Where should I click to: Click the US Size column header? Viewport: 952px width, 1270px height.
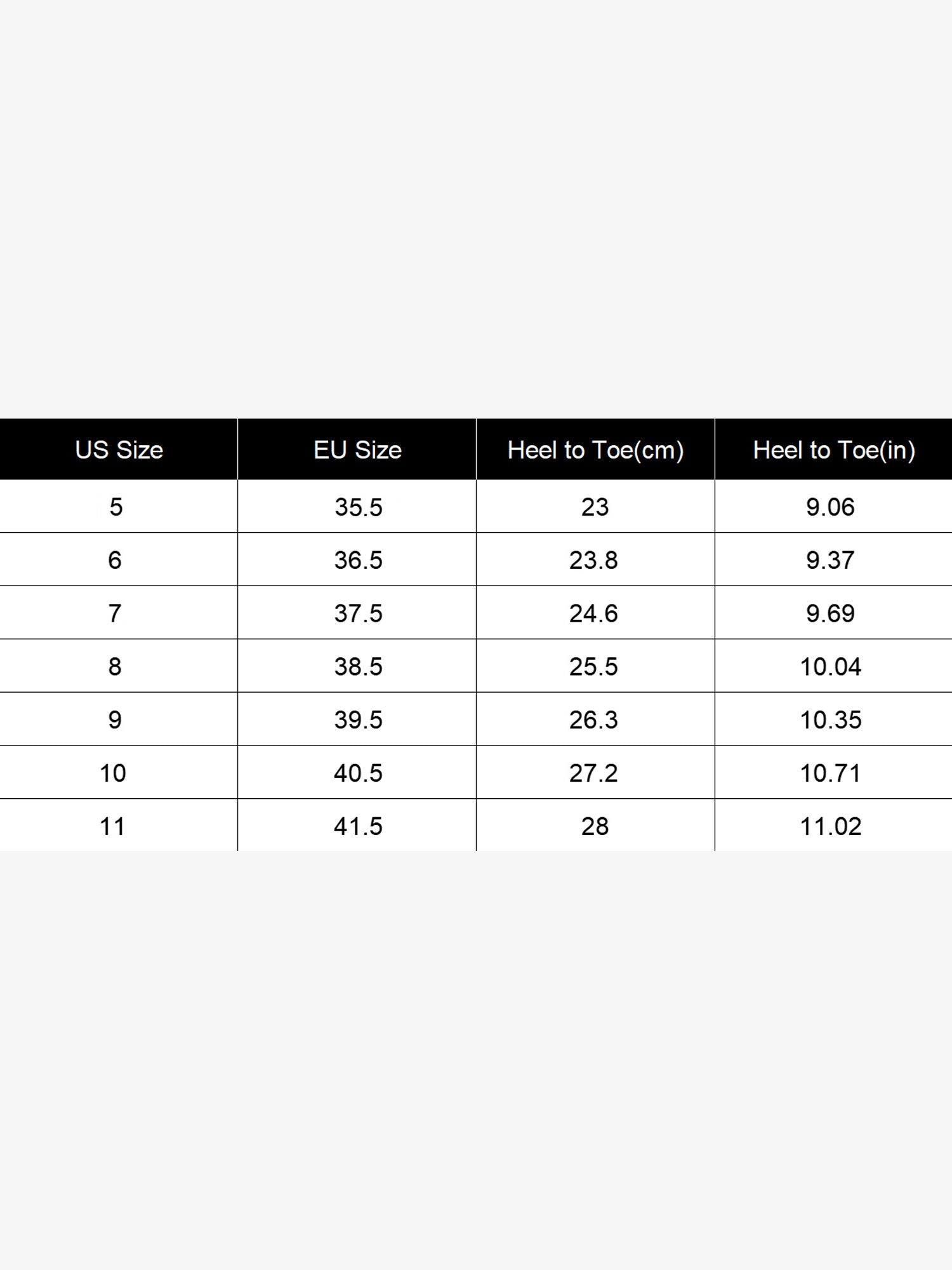[x=119, y=450]
